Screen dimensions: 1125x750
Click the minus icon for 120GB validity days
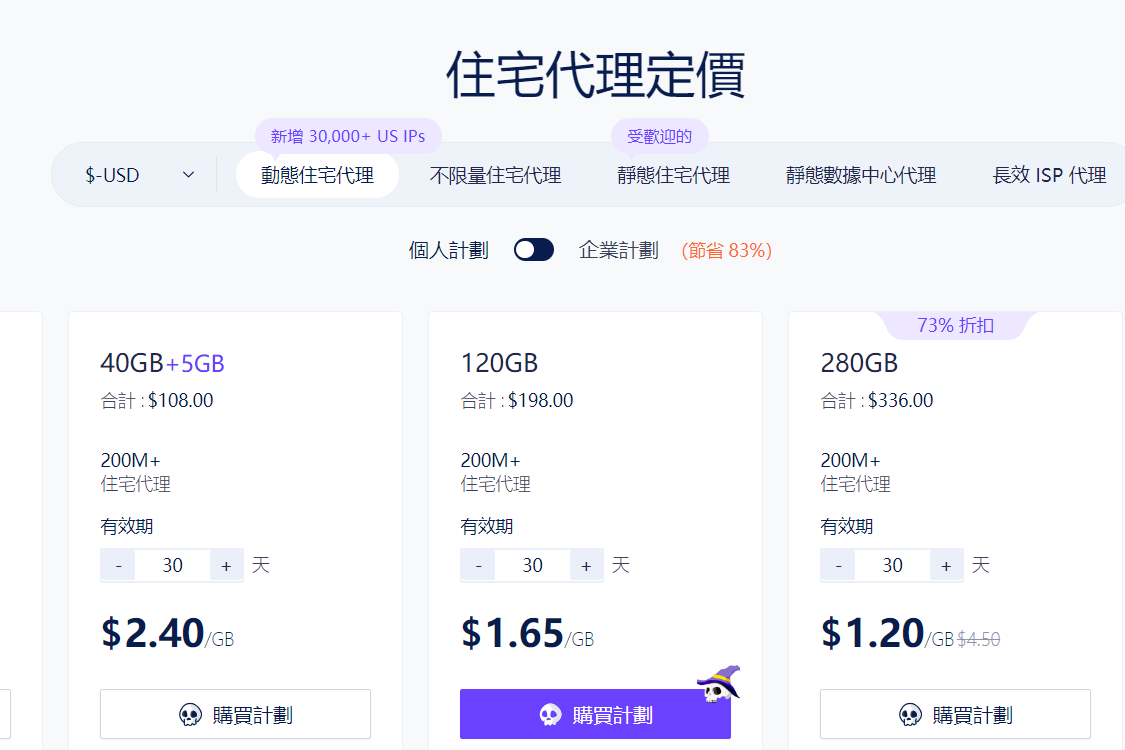477,565
